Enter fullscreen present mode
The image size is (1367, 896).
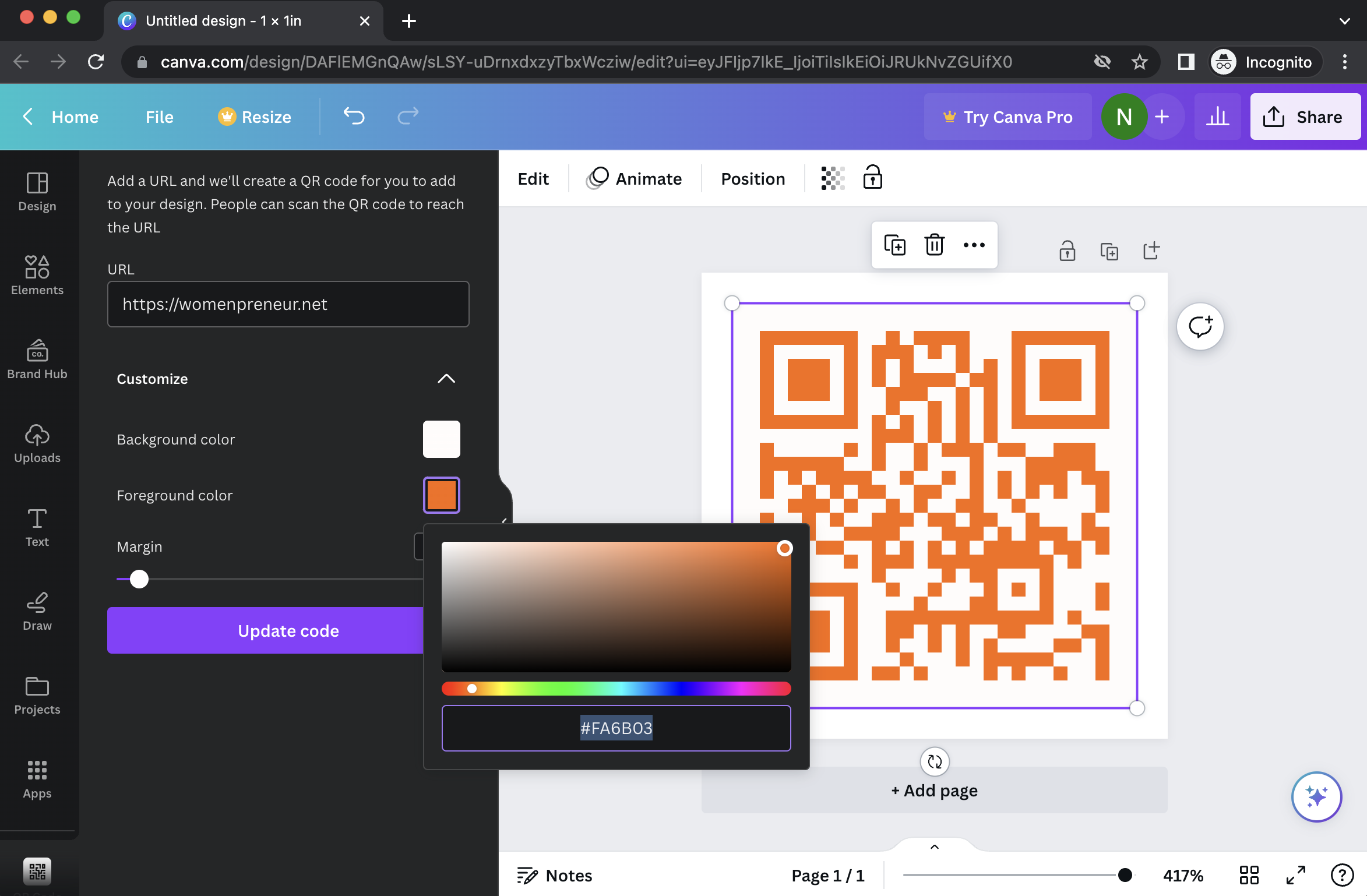(1295, 875)
